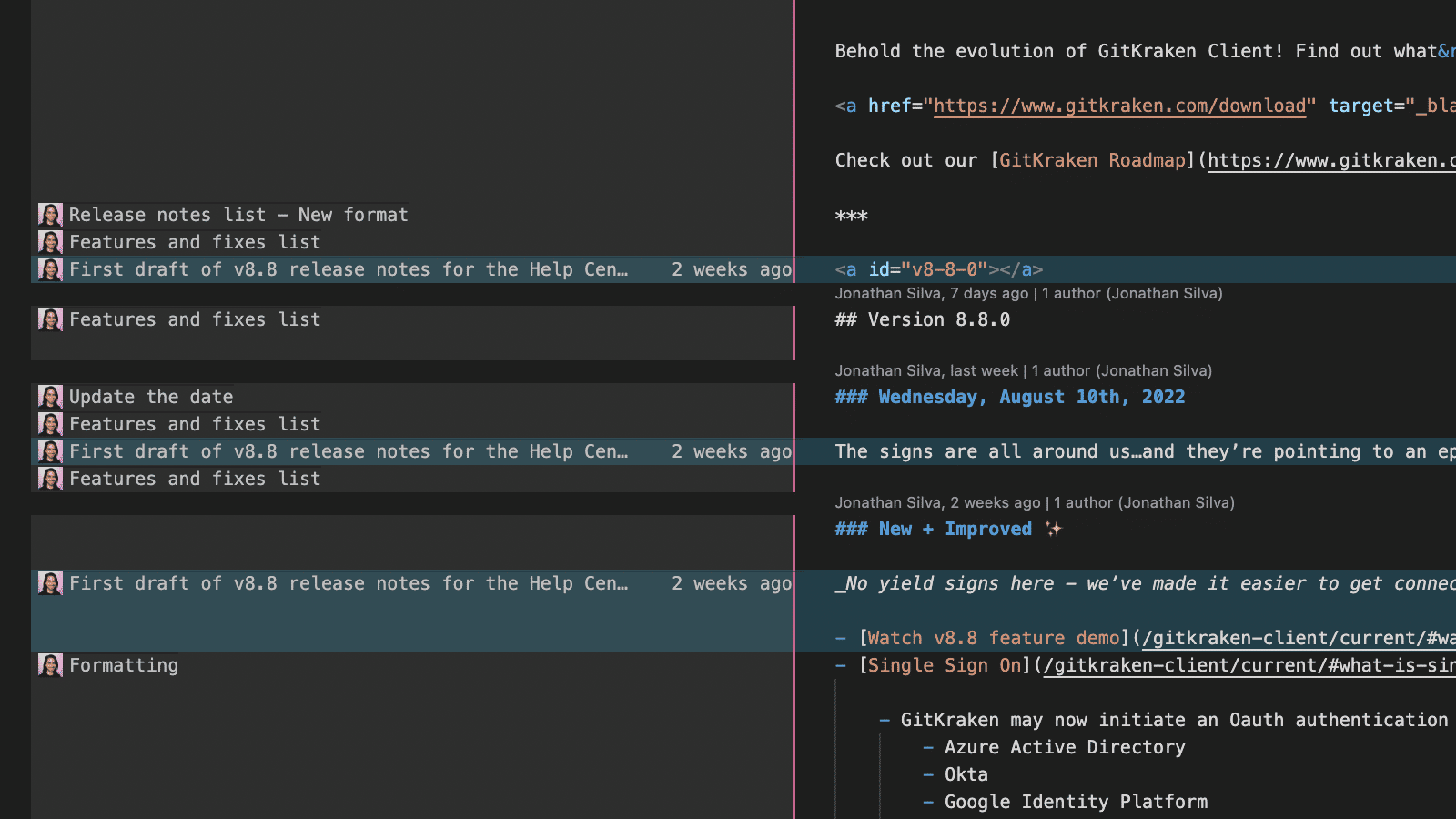Place cursor on the "### New + Improved" heading
The image size is (1456, 819).
[x=948, y=529]
